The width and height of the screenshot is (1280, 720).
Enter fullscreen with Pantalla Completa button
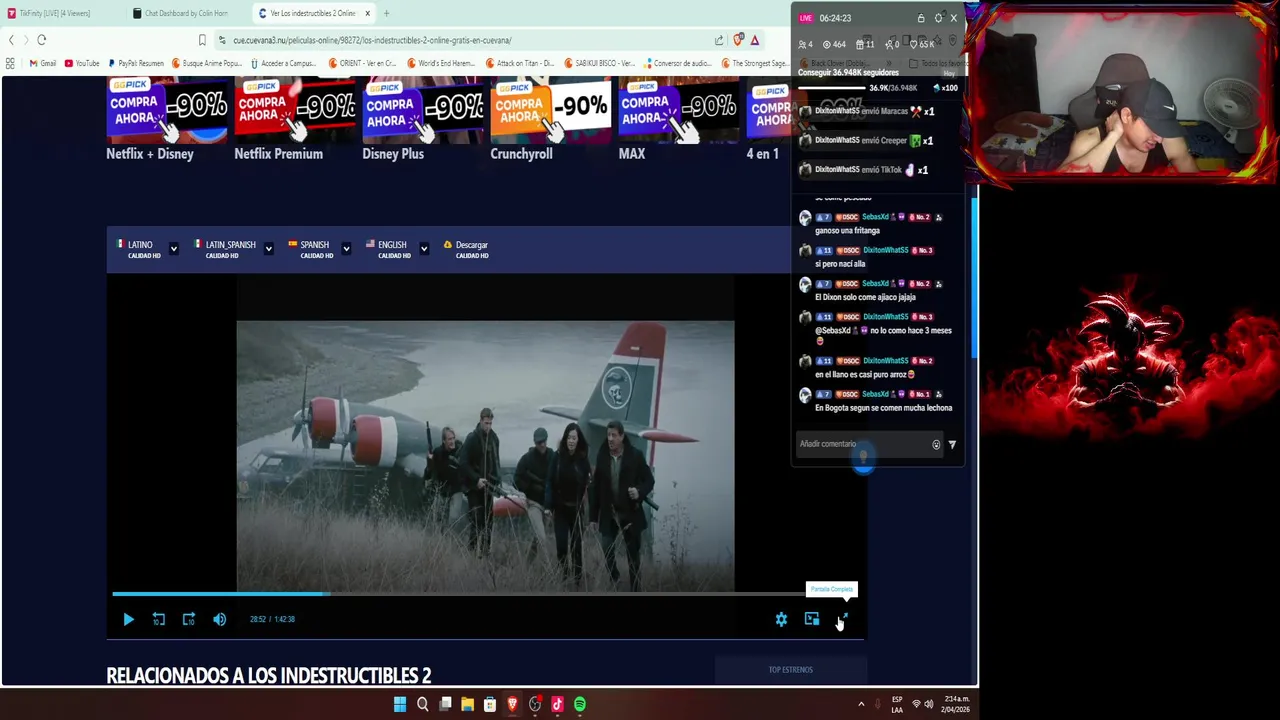[x=842, y=620]
